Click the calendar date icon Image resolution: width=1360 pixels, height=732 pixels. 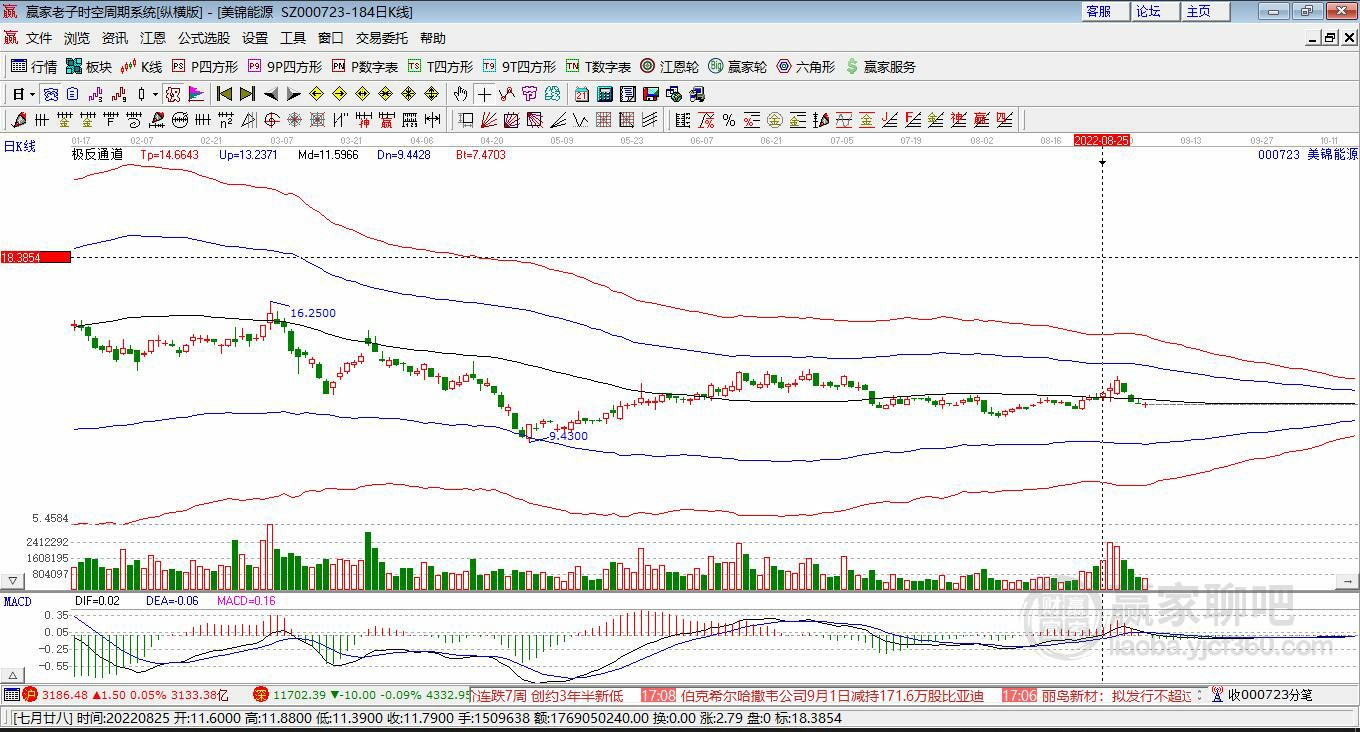click(x=581, y=94)
